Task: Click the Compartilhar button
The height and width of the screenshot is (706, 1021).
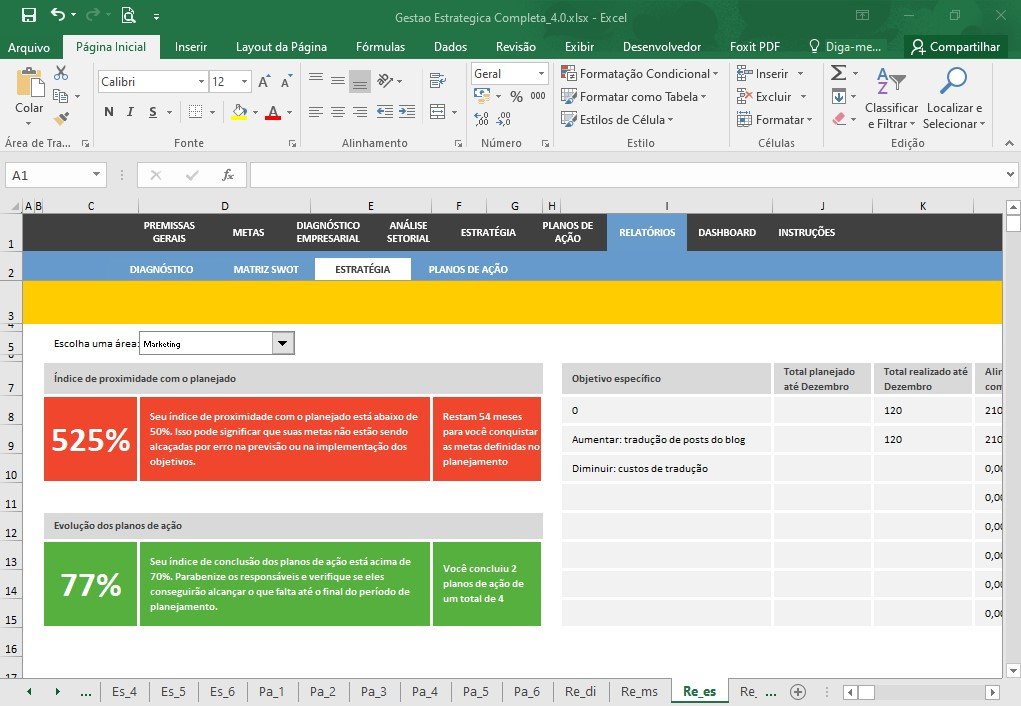Action: [x=955, y=47]
